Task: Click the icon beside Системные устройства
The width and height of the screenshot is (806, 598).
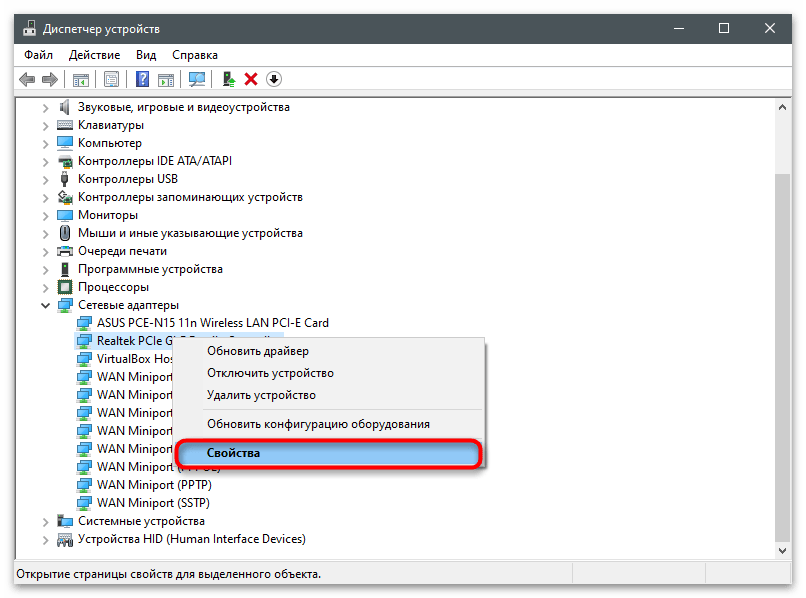Action: [x=65, y=521]
